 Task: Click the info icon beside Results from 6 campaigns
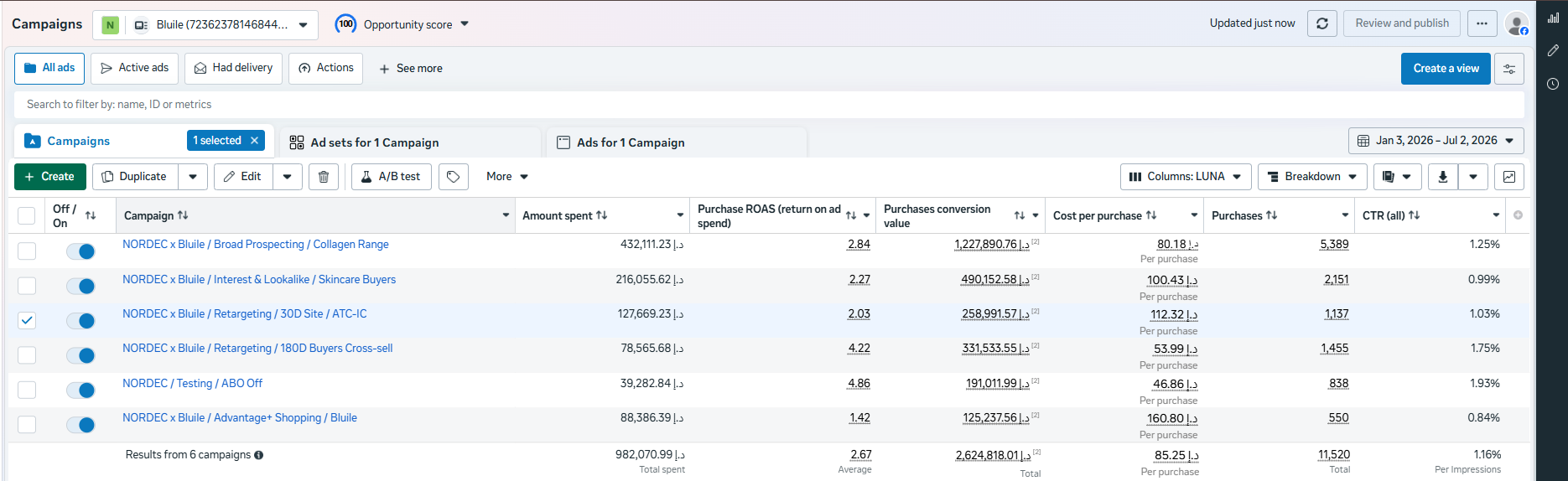click(x=258, y=455)
